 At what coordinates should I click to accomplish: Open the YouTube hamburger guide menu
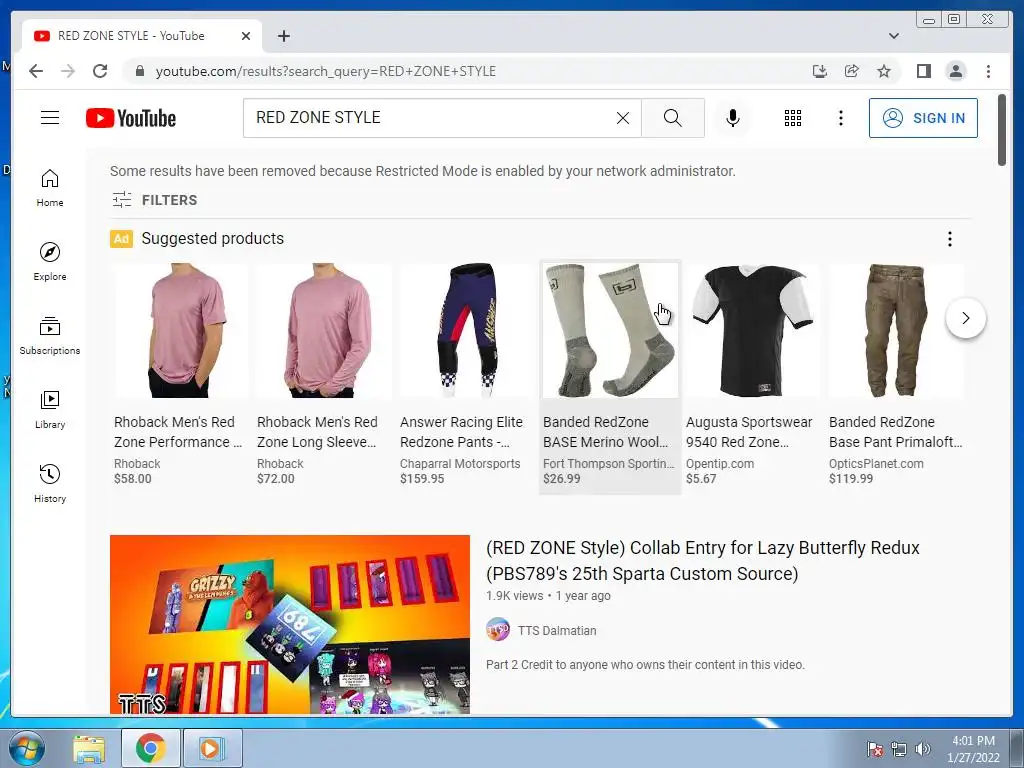click(x=50, y=118)
